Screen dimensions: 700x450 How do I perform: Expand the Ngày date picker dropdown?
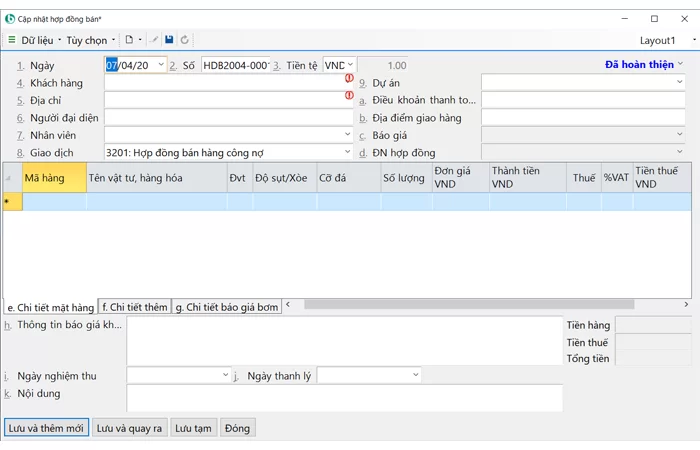pos(161,65)
